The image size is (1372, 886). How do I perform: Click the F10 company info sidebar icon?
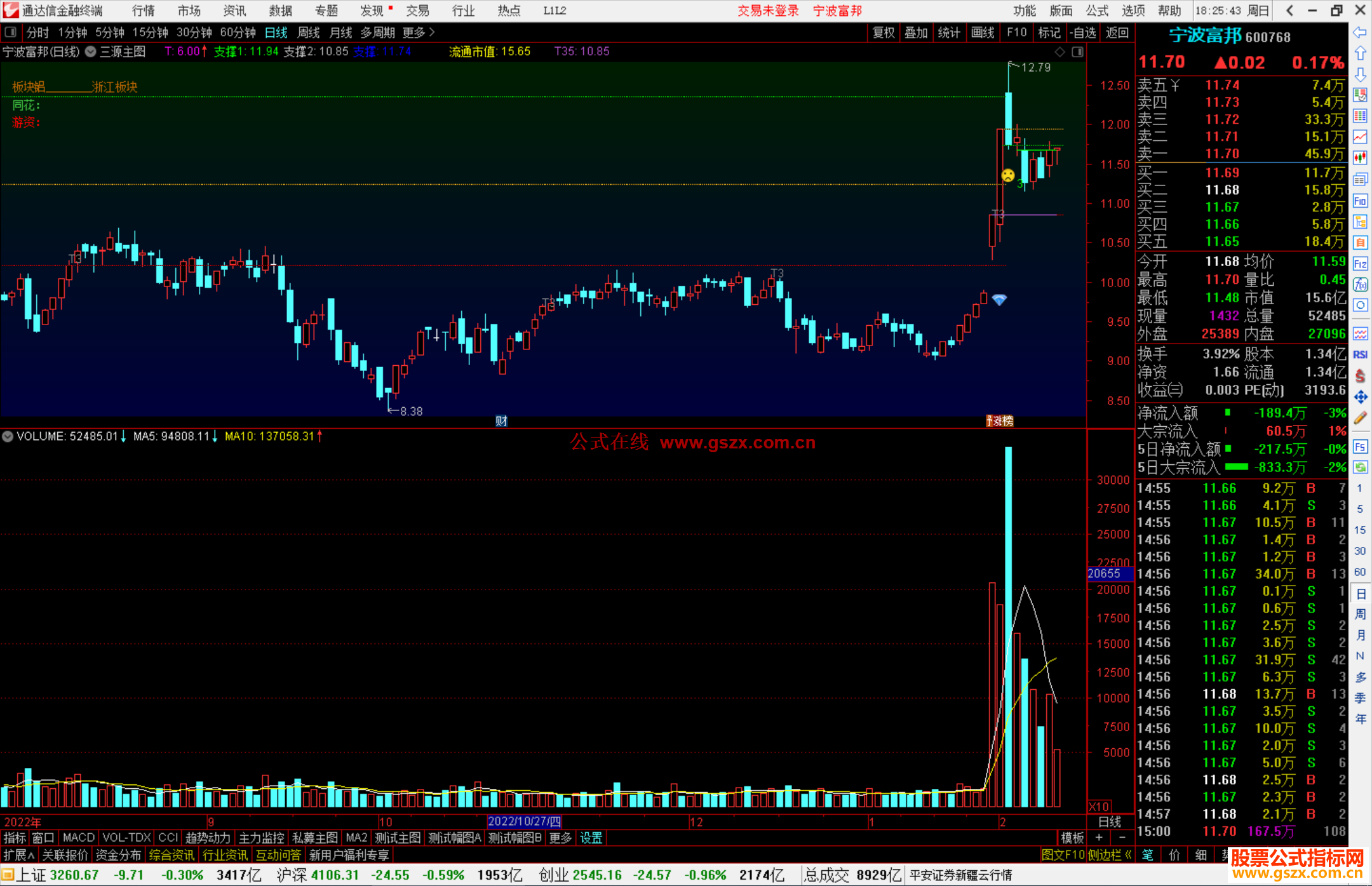point(1360,201)
